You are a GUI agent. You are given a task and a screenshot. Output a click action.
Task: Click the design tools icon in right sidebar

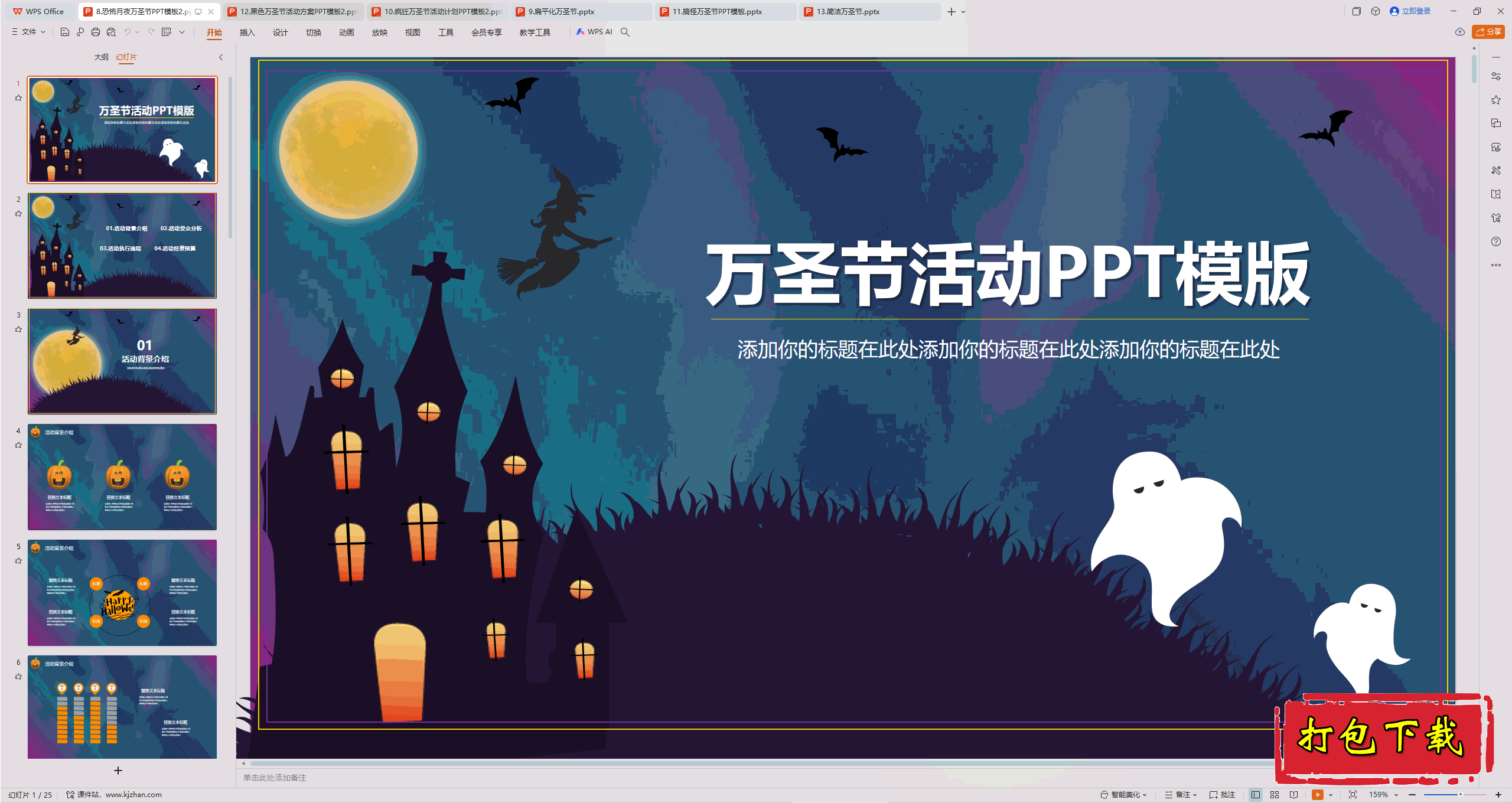(x=1496, y=171)
